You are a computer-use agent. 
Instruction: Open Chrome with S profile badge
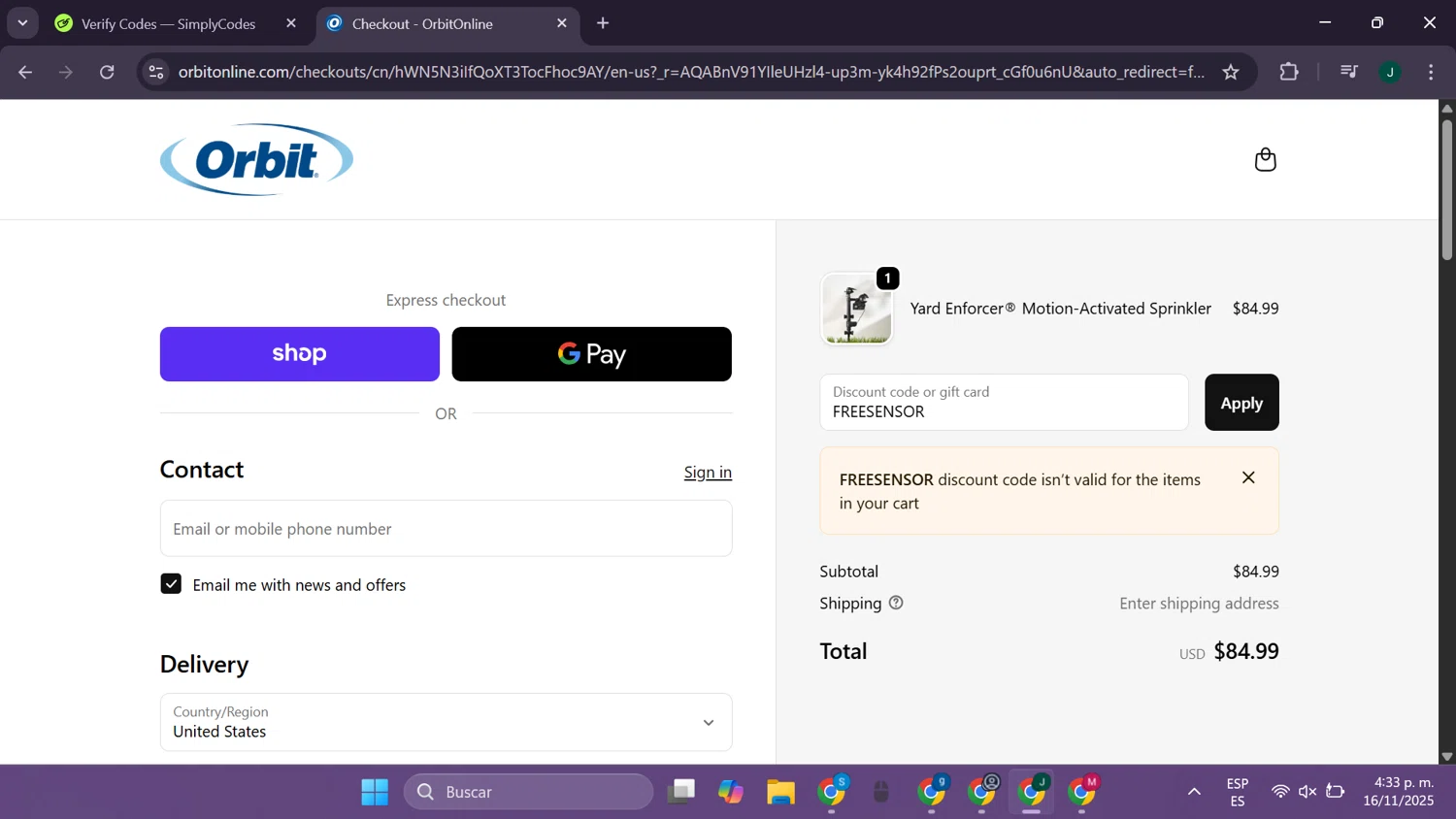point(832,792)
